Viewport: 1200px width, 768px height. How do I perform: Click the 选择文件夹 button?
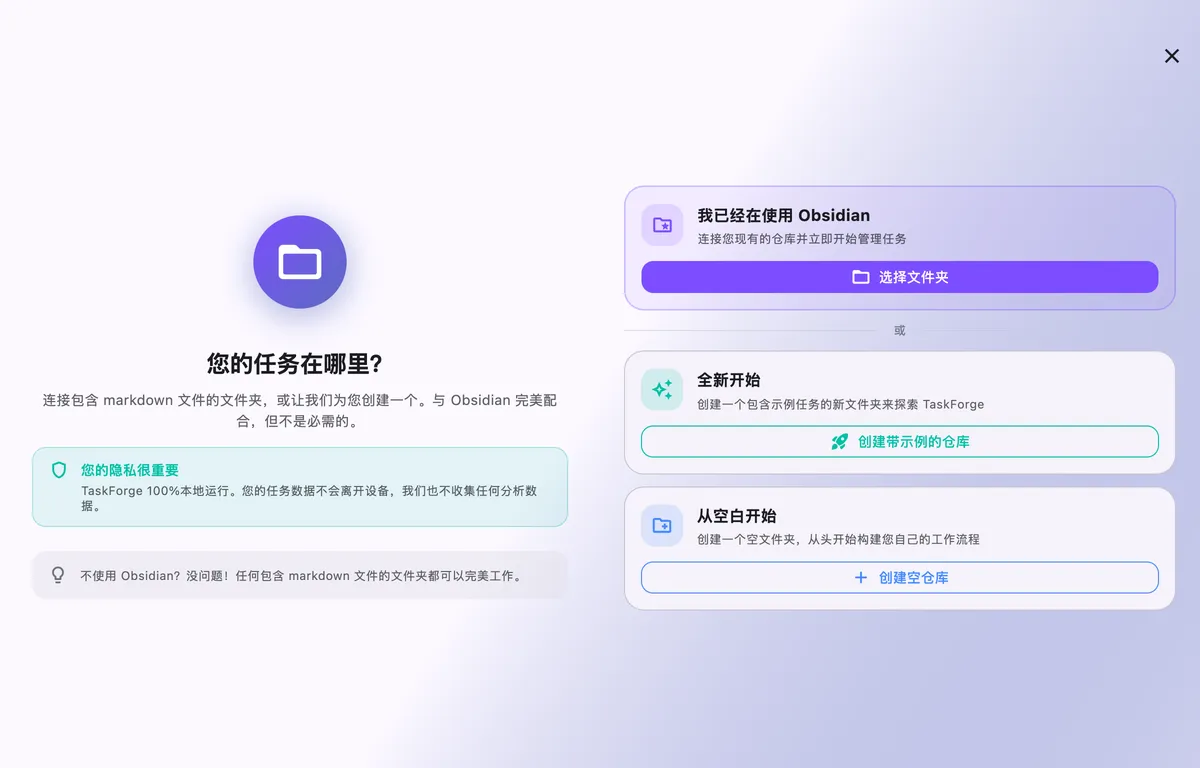point(899,277)
